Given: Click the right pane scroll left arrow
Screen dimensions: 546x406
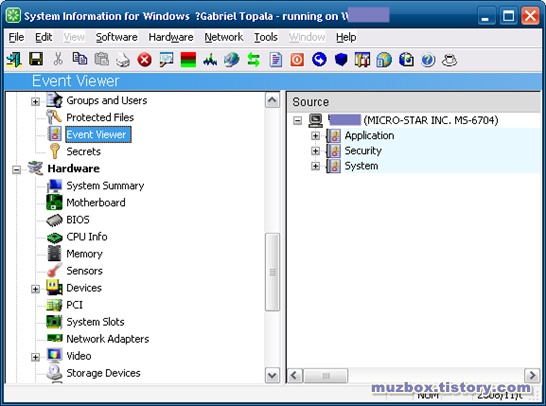Looking at the screenshot, I should click(x=294, y=376).
